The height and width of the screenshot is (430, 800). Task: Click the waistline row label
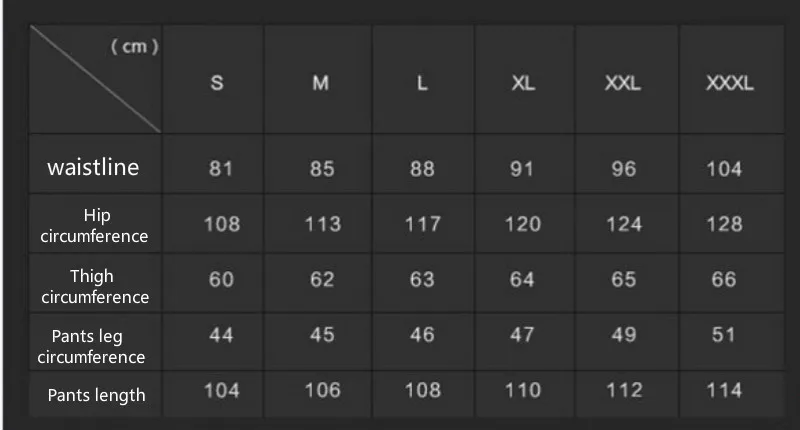tap(93, 167)
